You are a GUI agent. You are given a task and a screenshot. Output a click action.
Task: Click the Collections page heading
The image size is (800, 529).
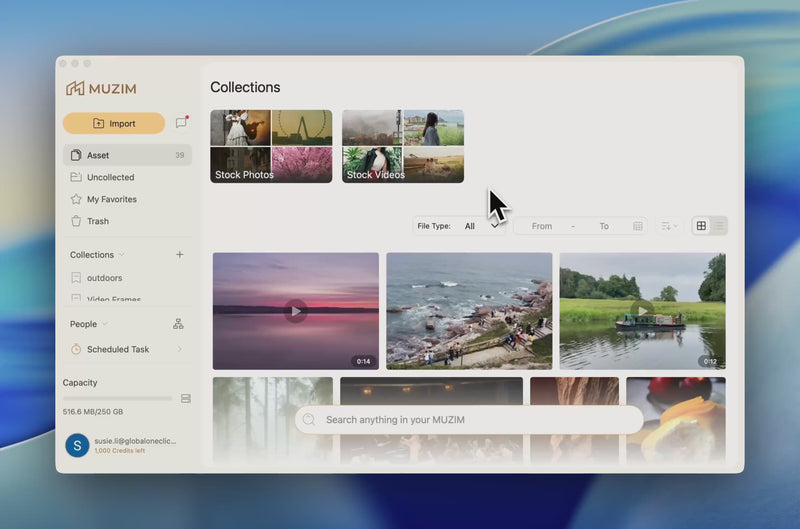[245, 87]
